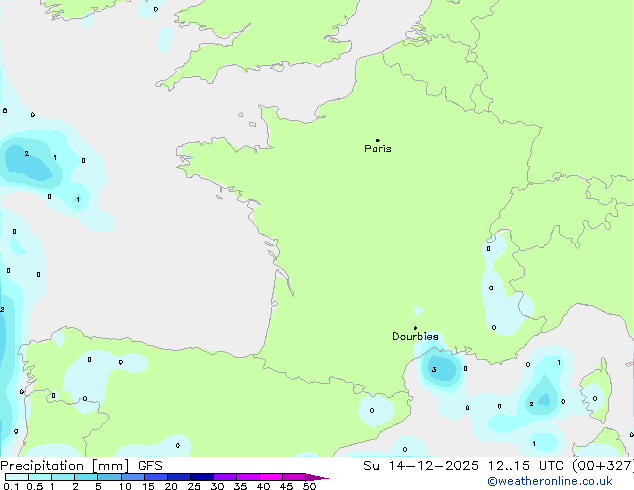Viewport: 634px width, 490px height.
Task: Pick the 40–45 mm legend color swatch
Action: click(x=271, y=477)
